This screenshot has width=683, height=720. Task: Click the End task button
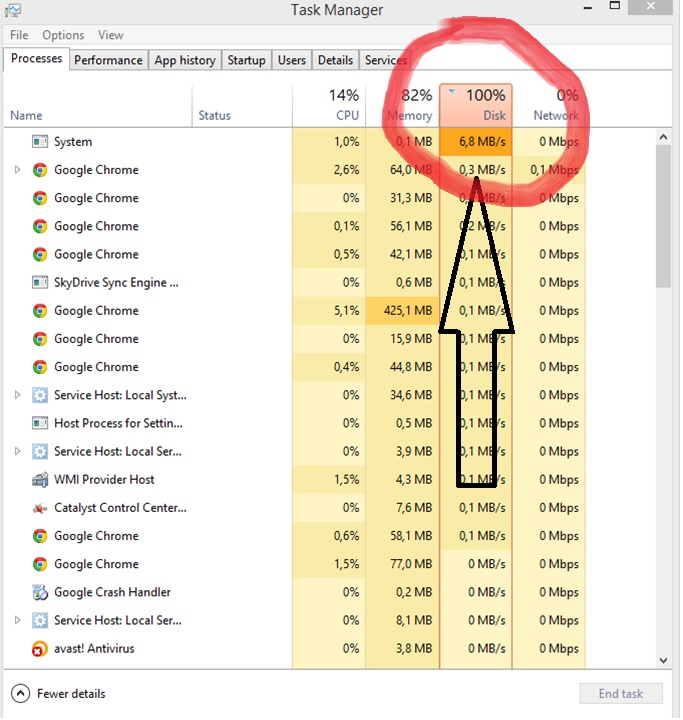[x=621, y=693]
